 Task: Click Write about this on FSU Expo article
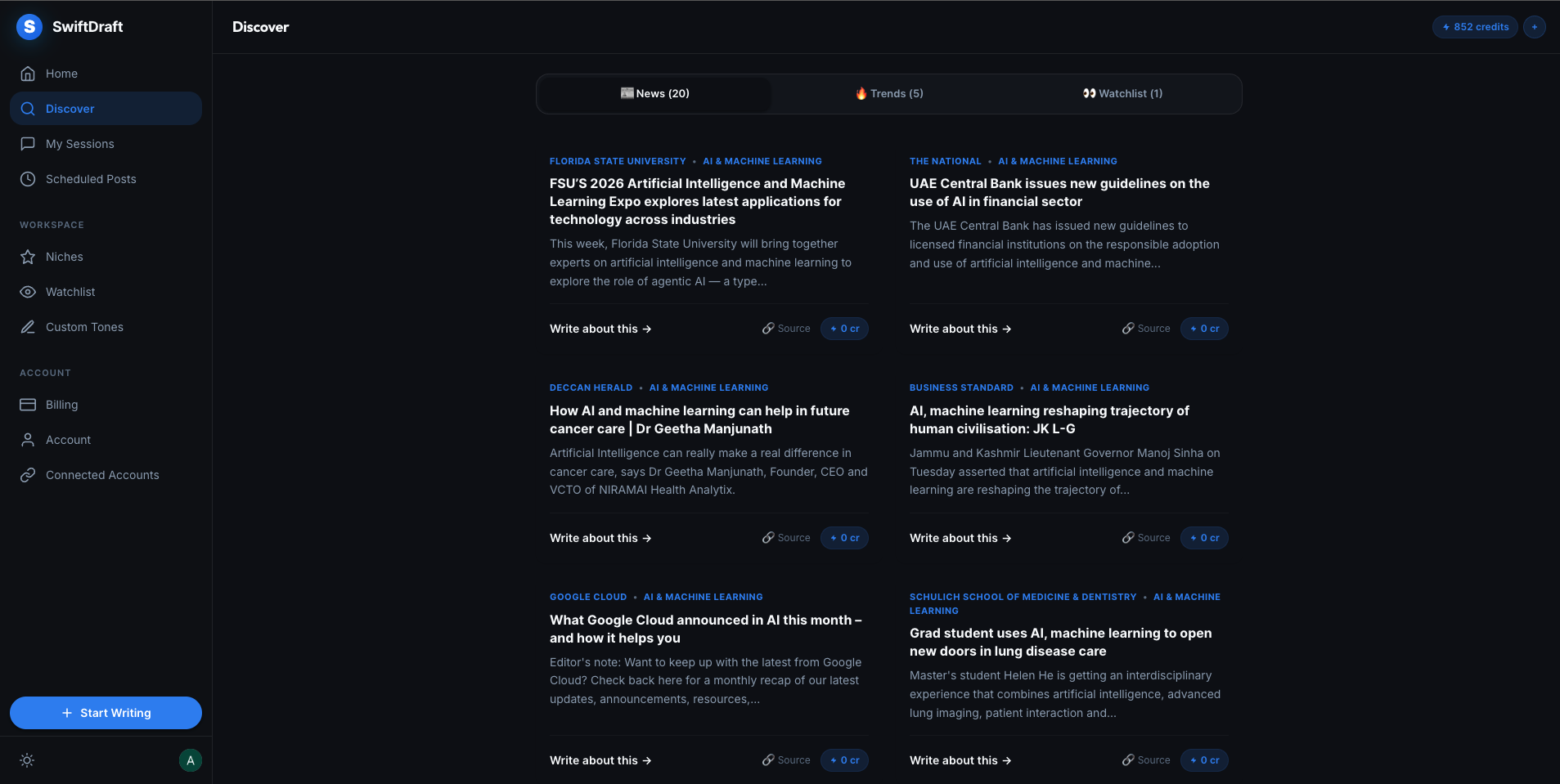click(x=600, y=329)
